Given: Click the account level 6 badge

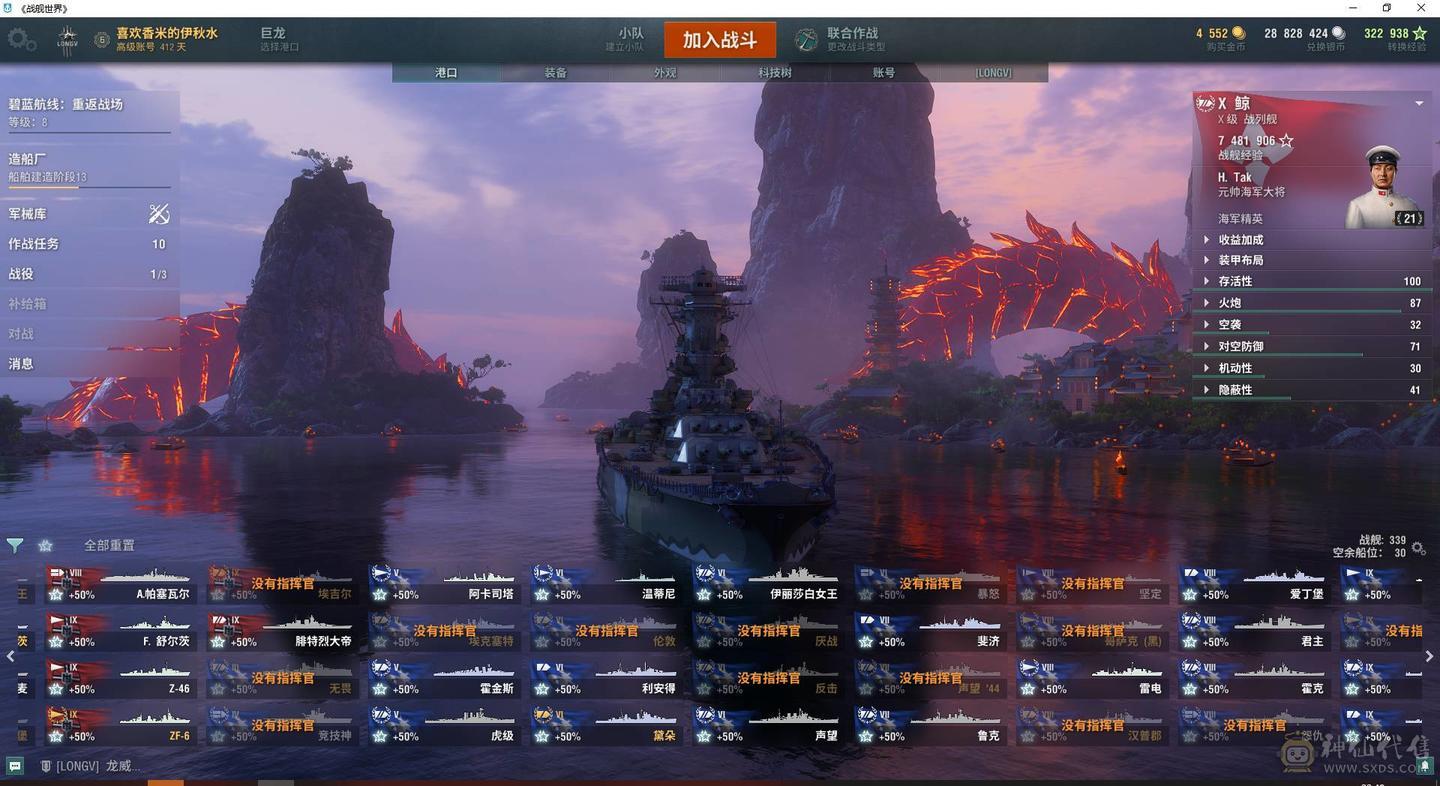Looking at the screenshot, I should point(101,40).
